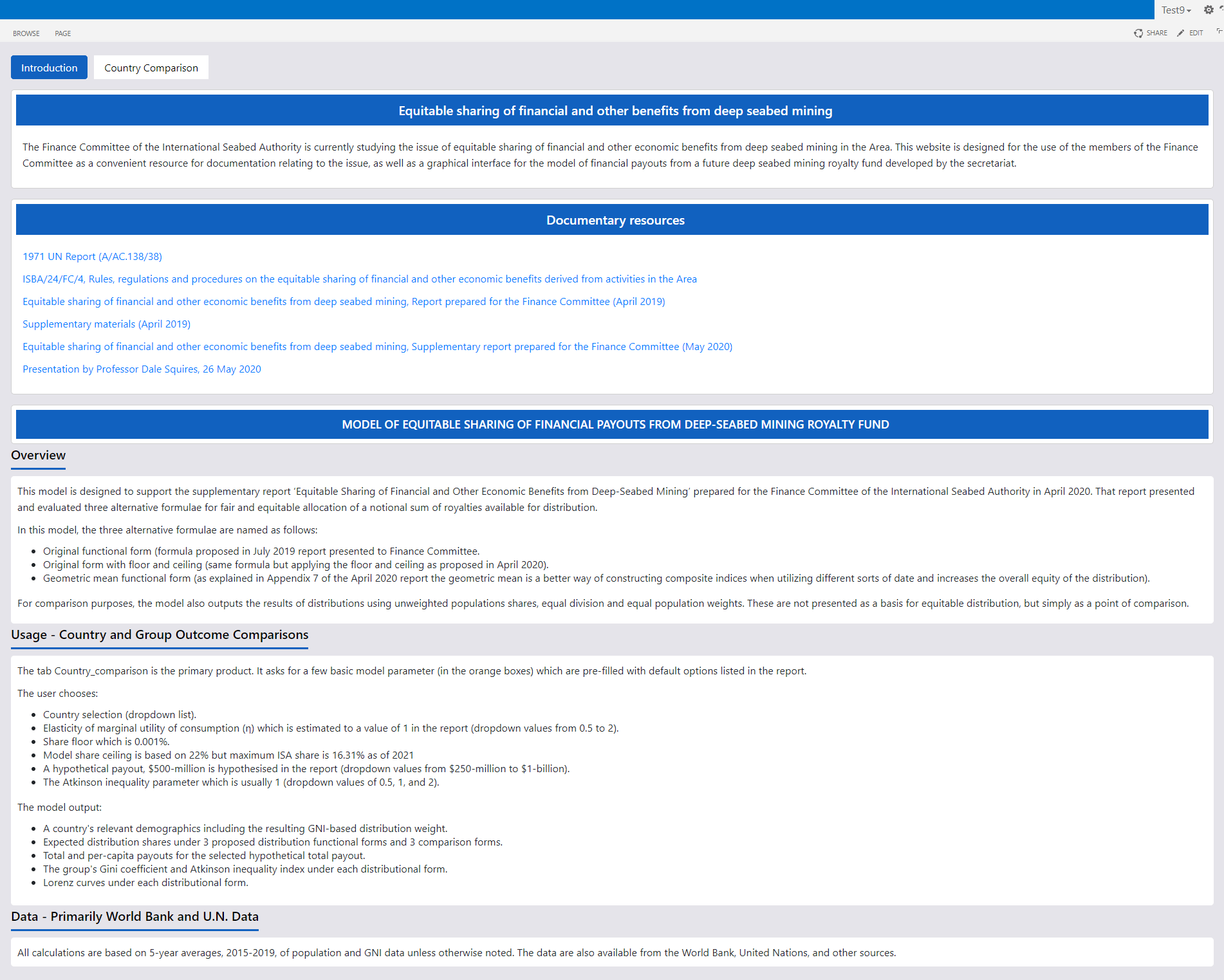Click the 'Lorenz curves' bullet

pos(145,882)
